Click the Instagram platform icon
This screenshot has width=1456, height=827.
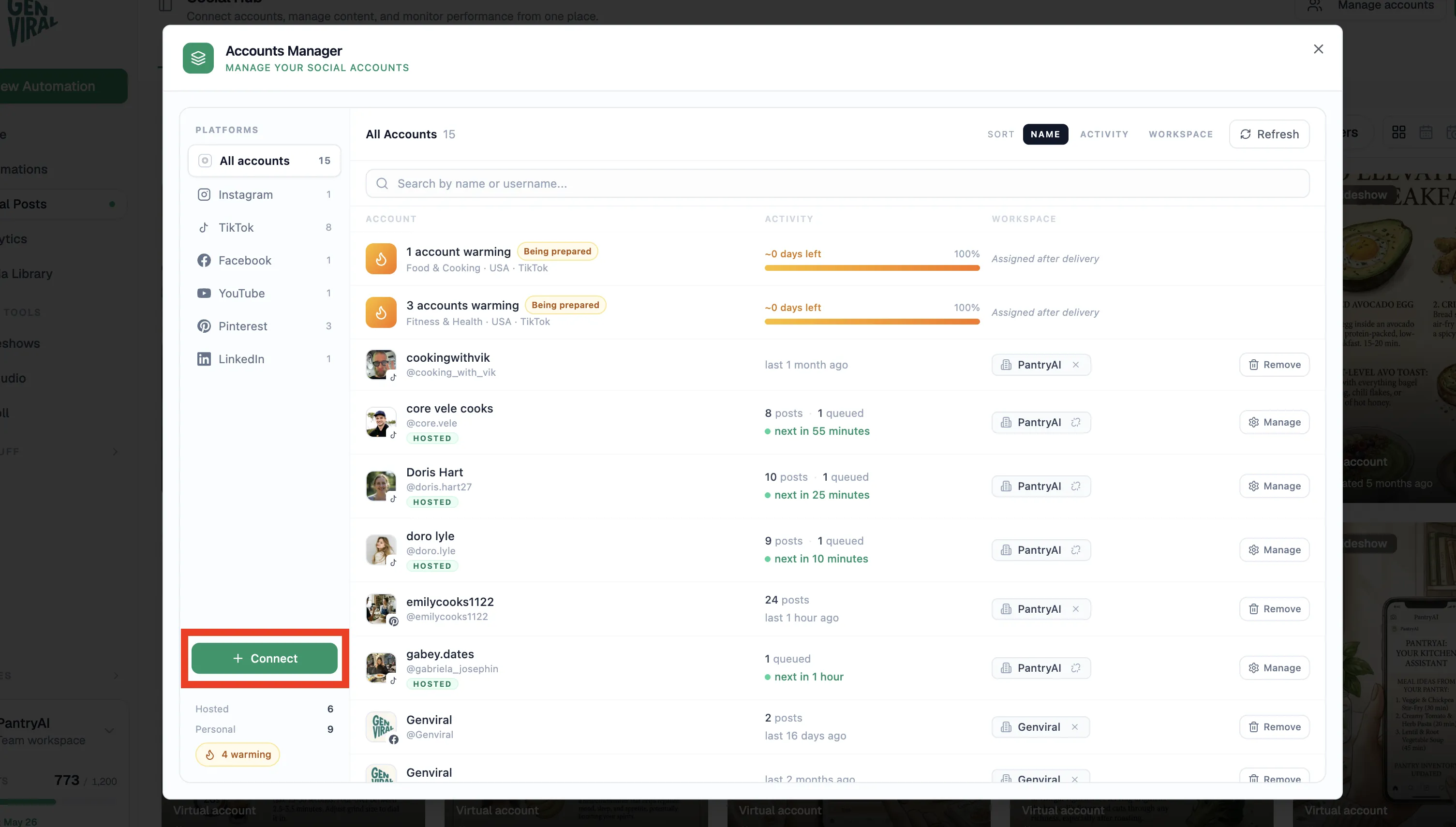(204, 195)
